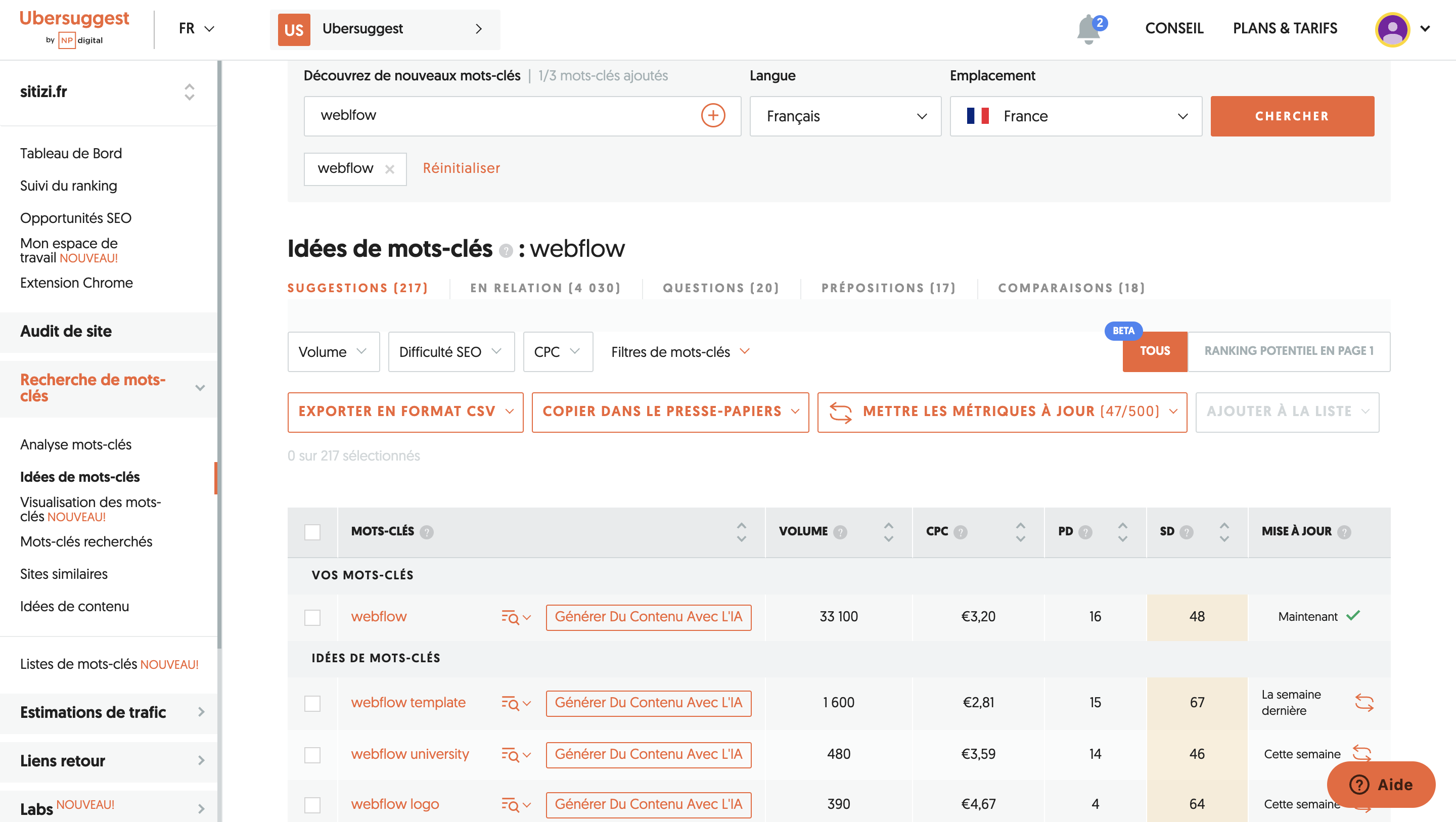Click the Chercher button
The image size is (1456, 822).
pyautogui.click(x=1292, y=116)
